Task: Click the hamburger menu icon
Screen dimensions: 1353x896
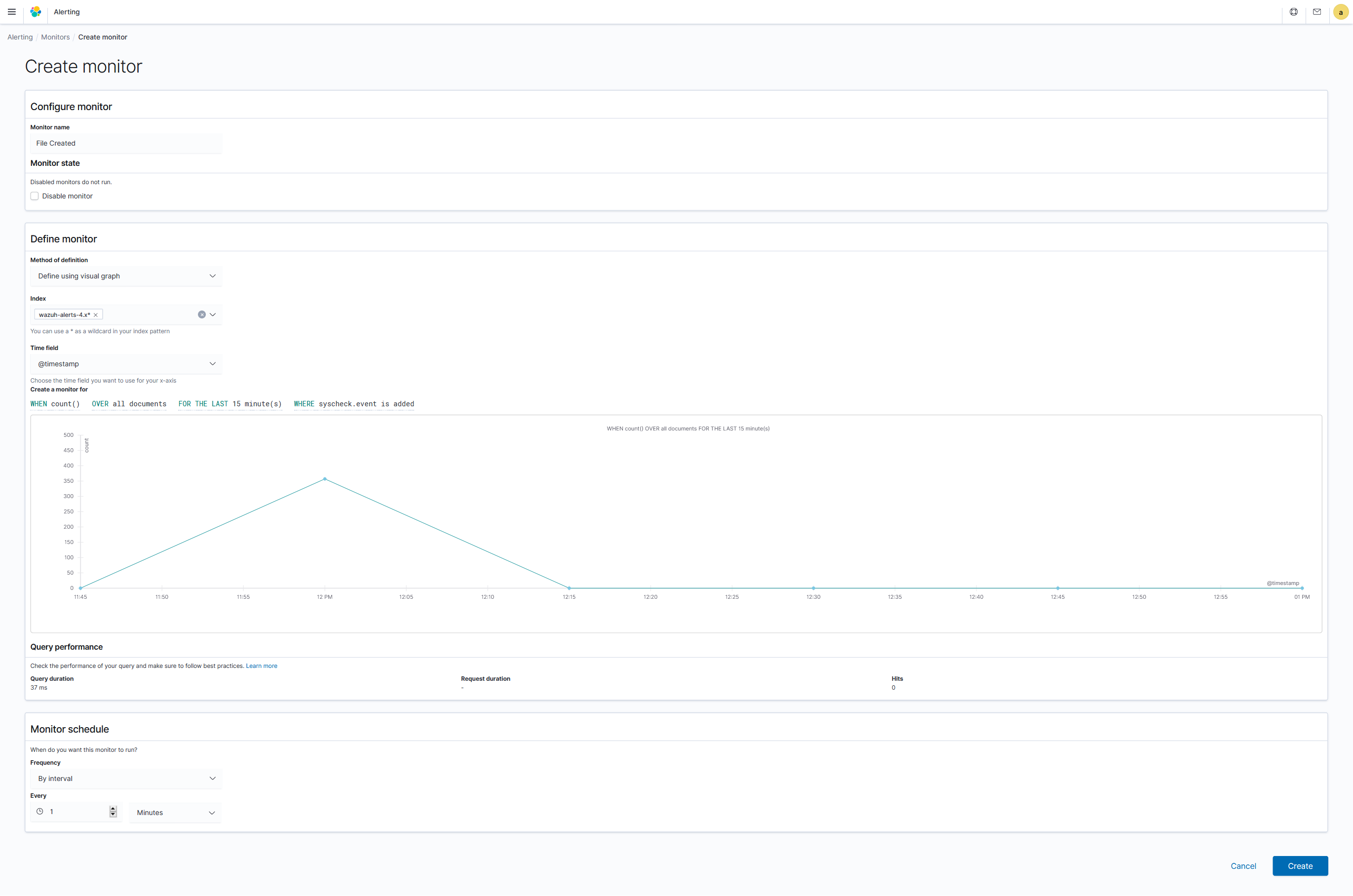Action: pos(12,11)
